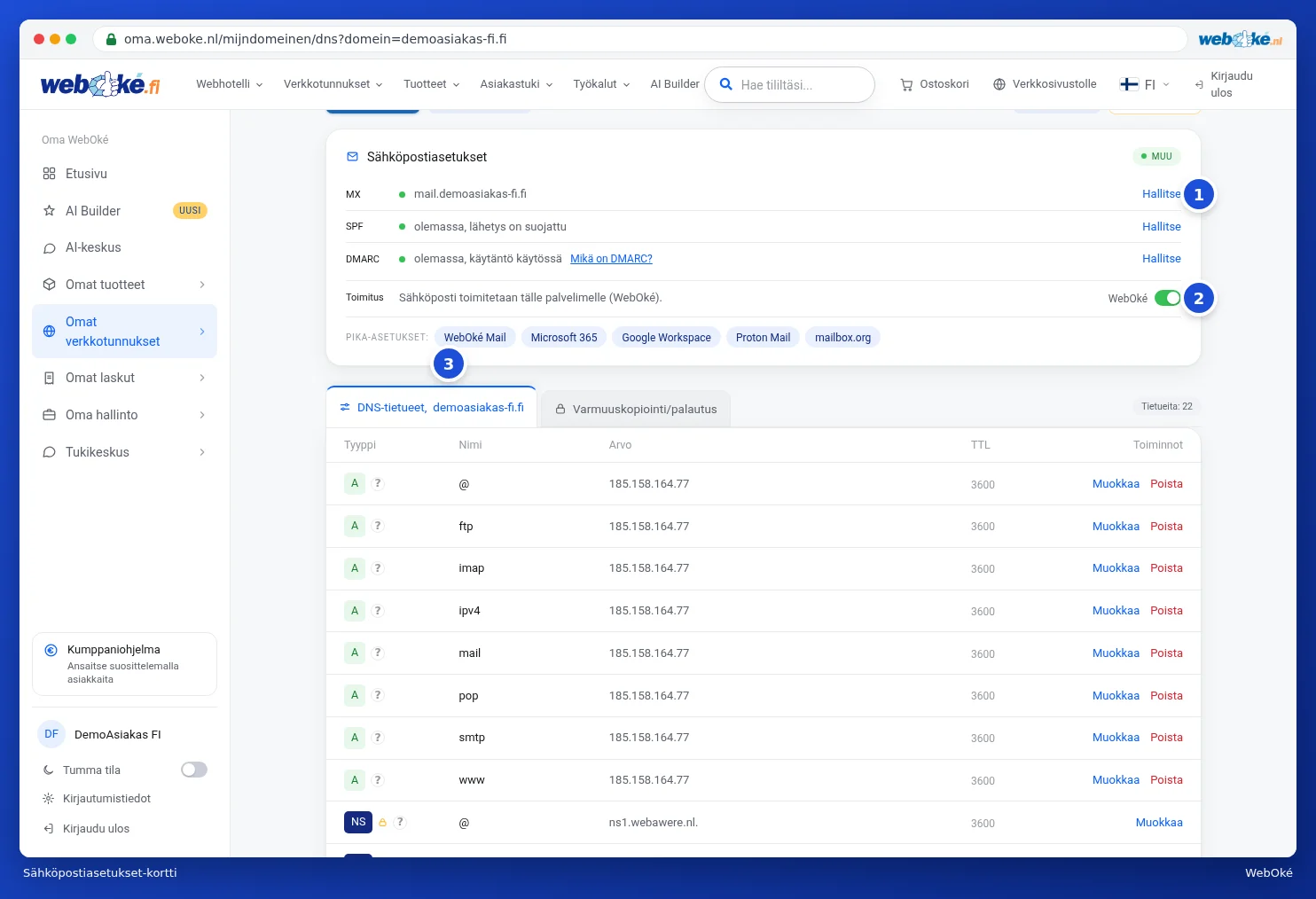Viewport: 1316px width, 899px height.
Task: Click Hallitse link for MX record
Action: [x=1162, y=194]
